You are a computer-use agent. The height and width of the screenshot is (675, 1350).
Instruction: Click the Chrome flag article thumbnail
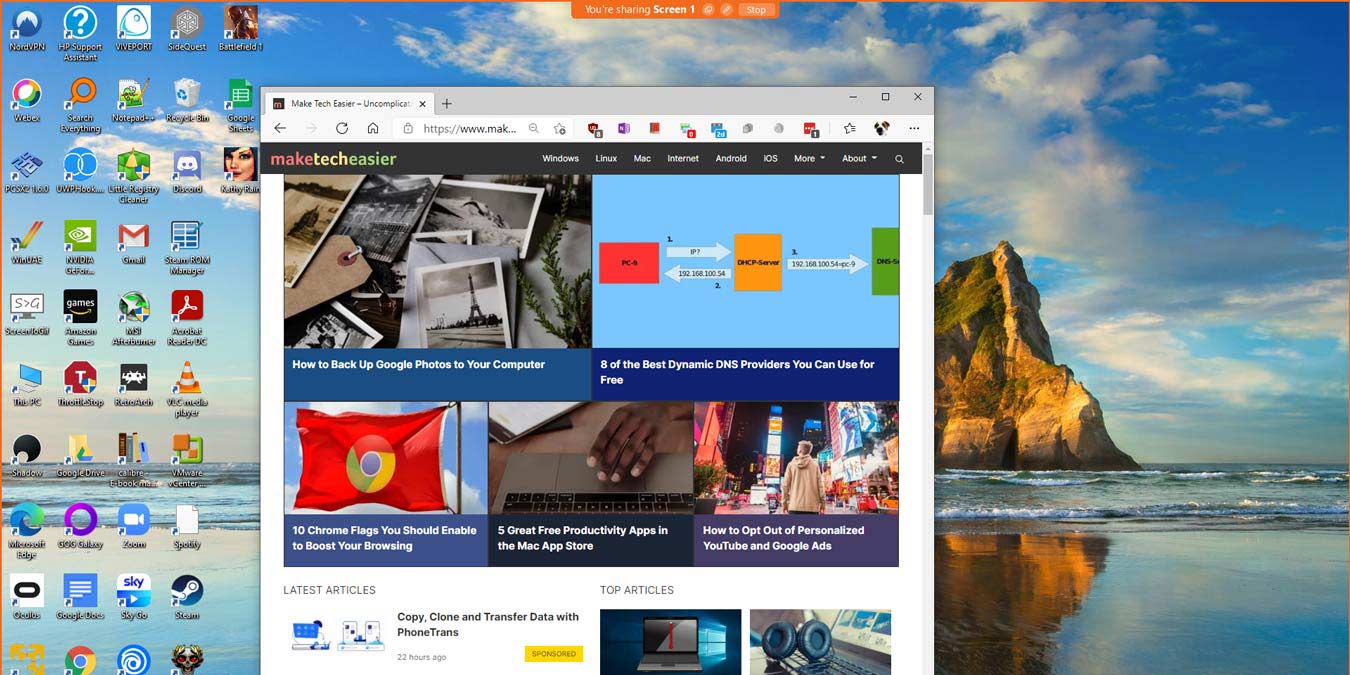386,458
